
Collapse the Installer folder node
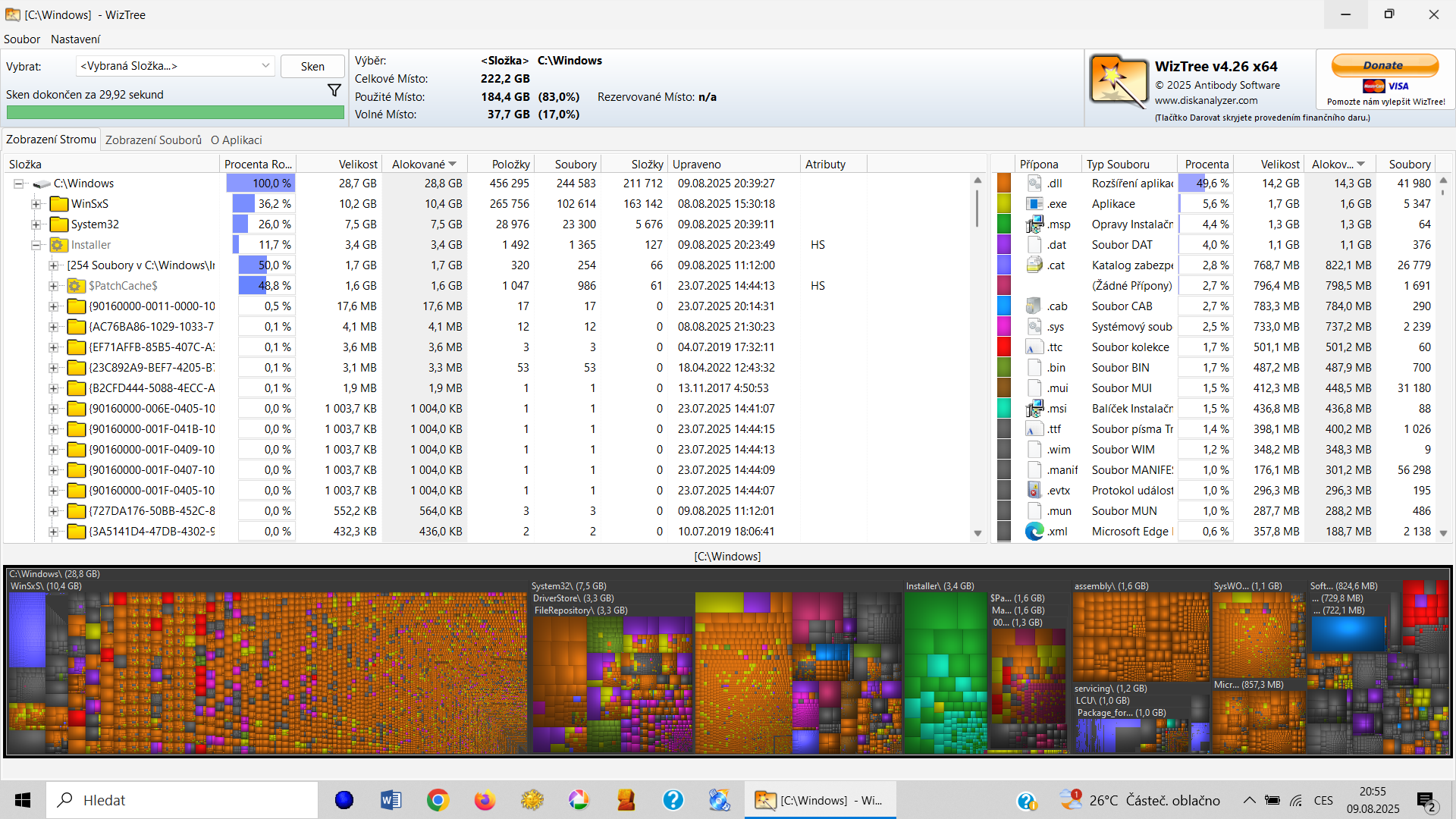pos(36,245)
